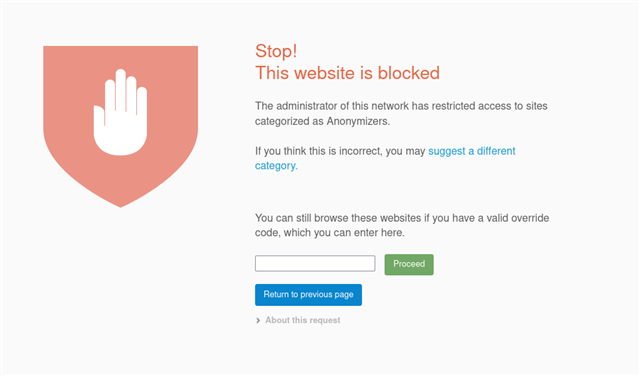
Task: Click the red shield warning icon
Action: [x=120, y=127]
